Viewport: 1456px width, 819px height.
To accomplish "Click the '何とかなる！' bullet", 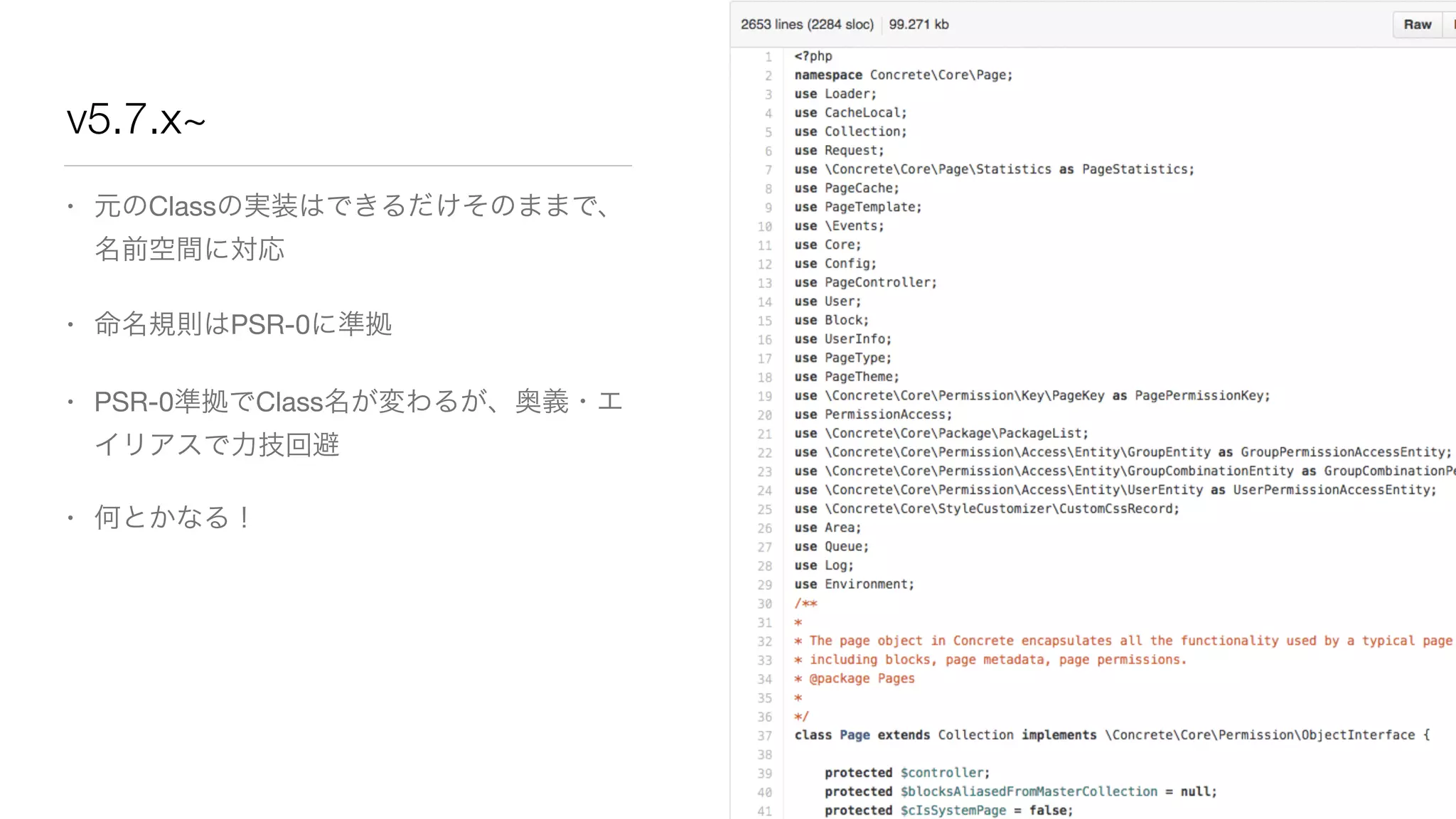I will [x=173, y=517].
